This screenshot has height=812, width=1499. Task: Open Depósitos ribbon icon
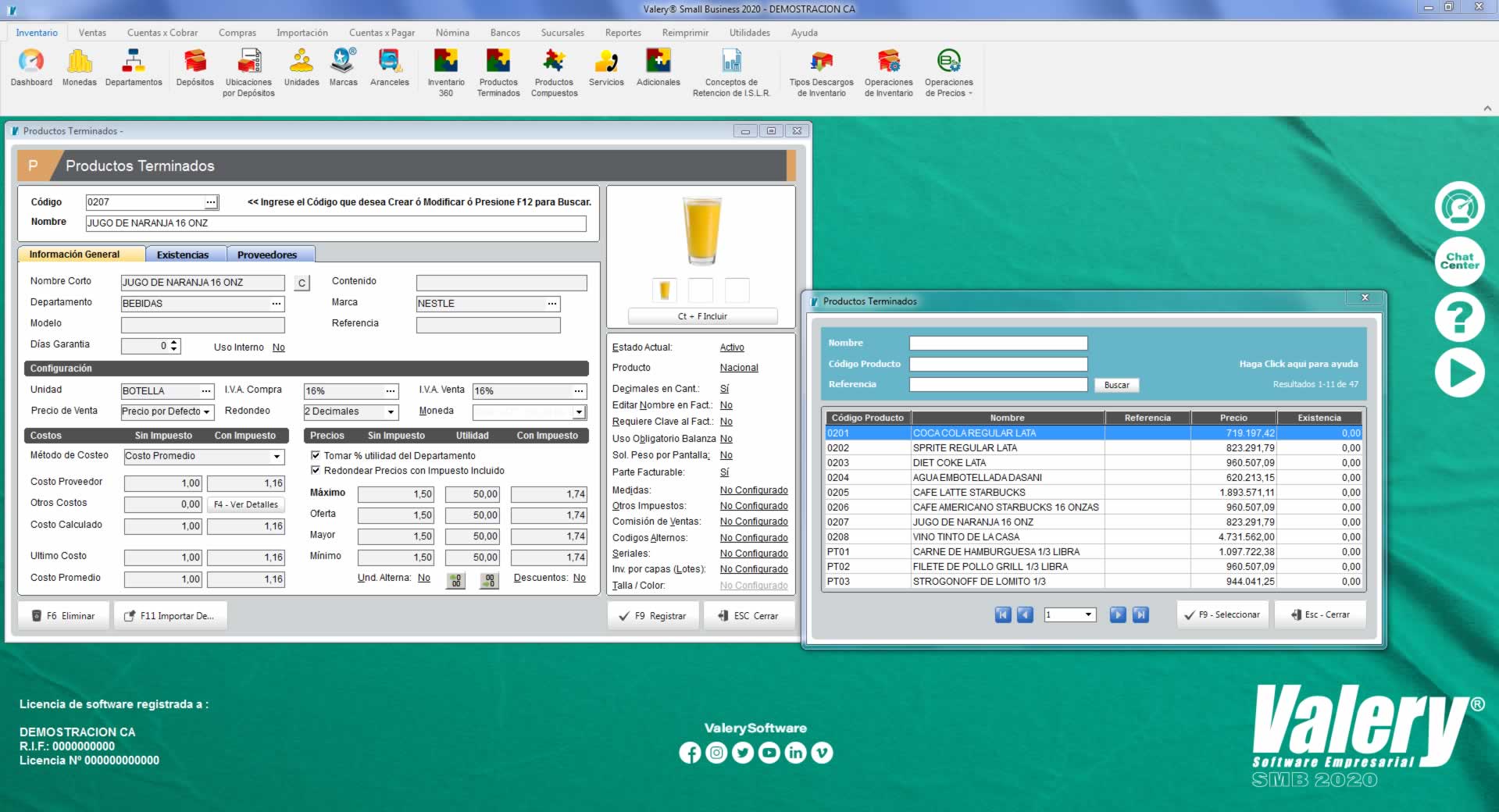[x=195, y=68]
